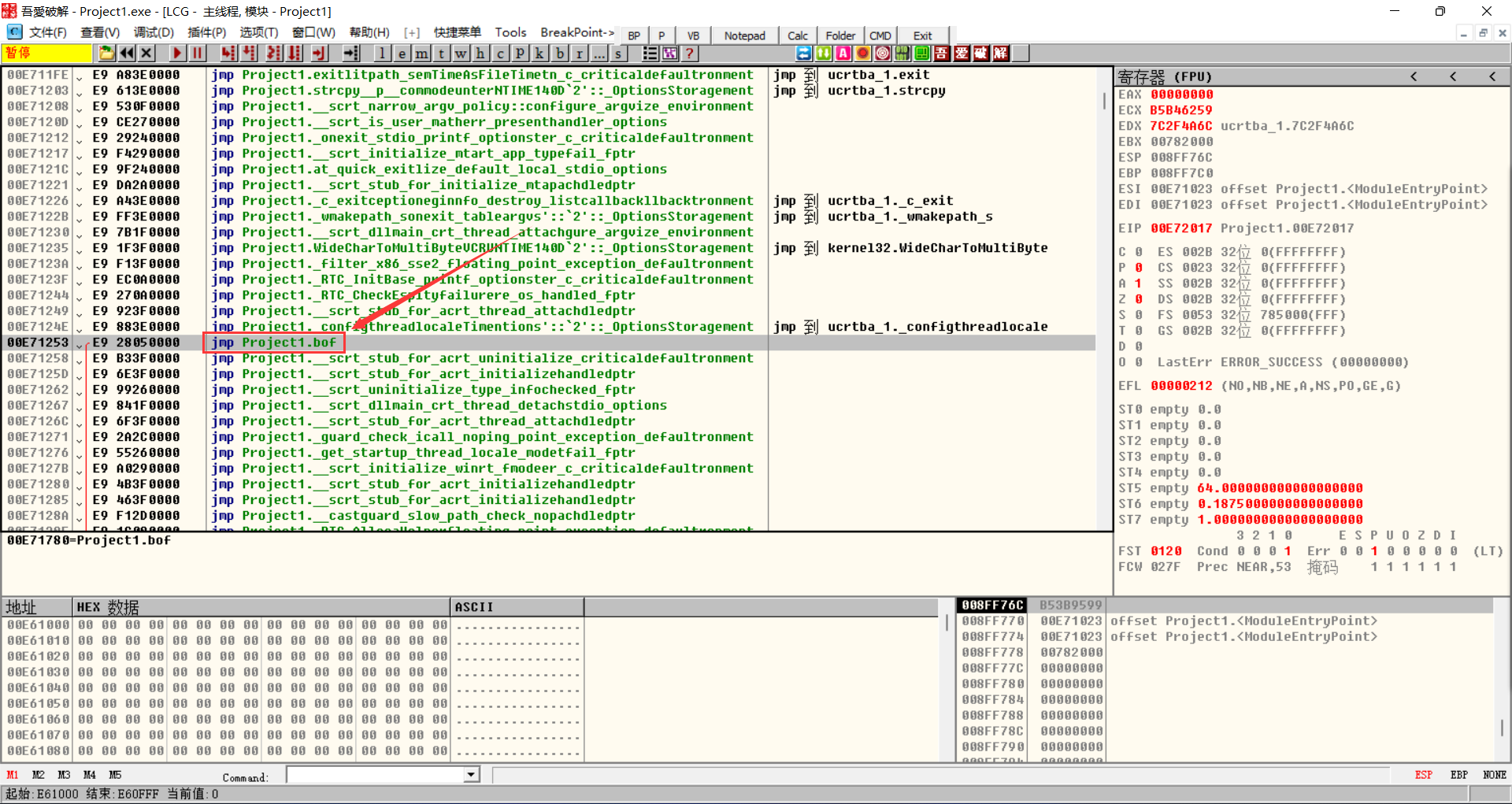The width and height of the screenshot is (1512, 804).
Task: Click the Trace Over icon
Action: tap(295, 54)
